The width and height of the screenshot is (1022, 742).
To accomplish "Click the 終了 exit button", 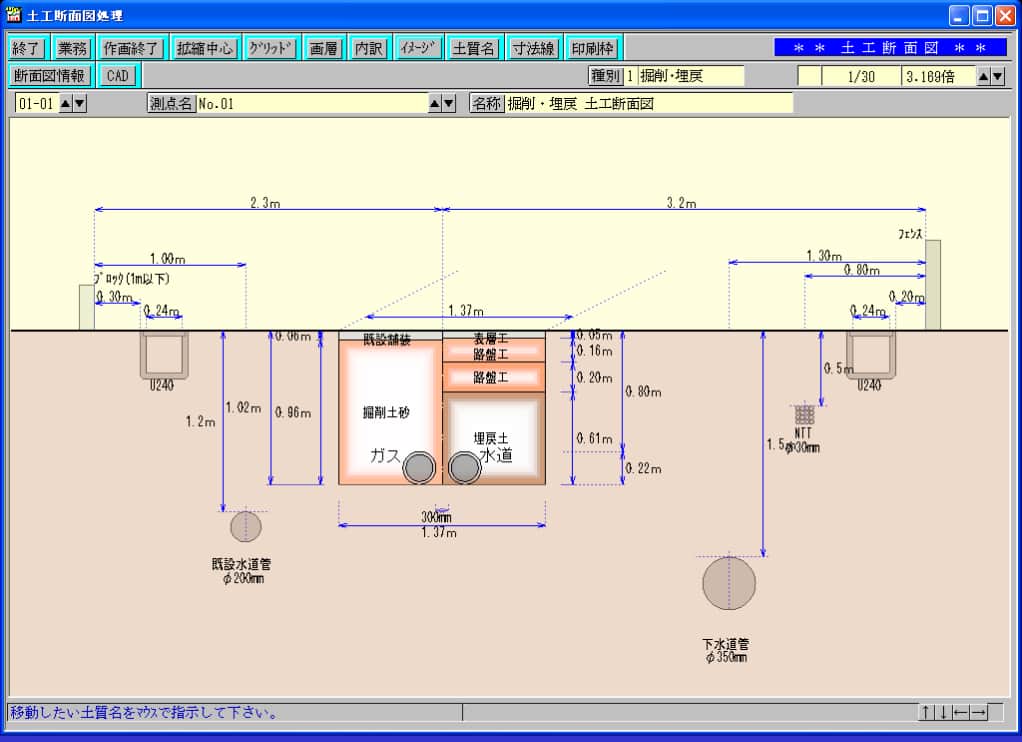I will (x=27, y=48).
